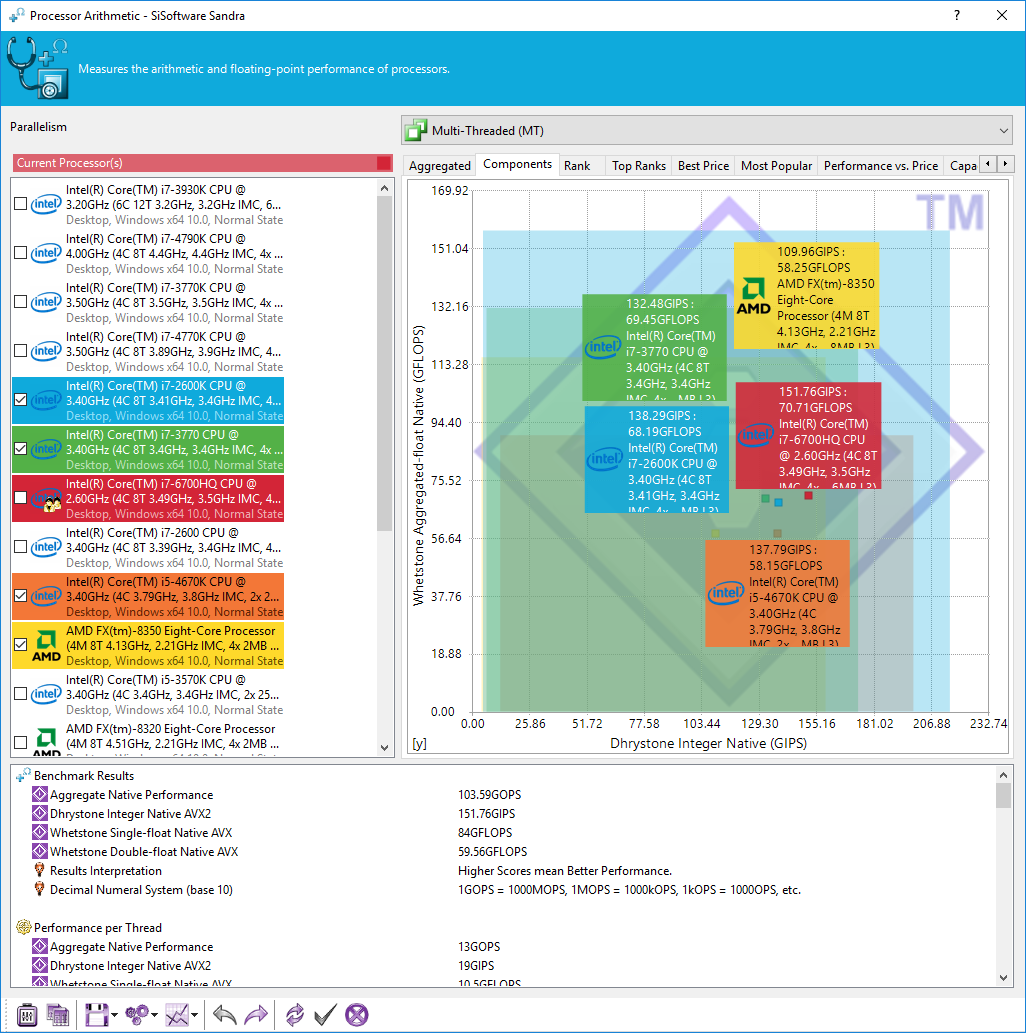Click the red Current Processor color swatch
Image resolution: width=1026 pixels, height=1033 pixels.
pyautogui.click(x=384, y=163)
